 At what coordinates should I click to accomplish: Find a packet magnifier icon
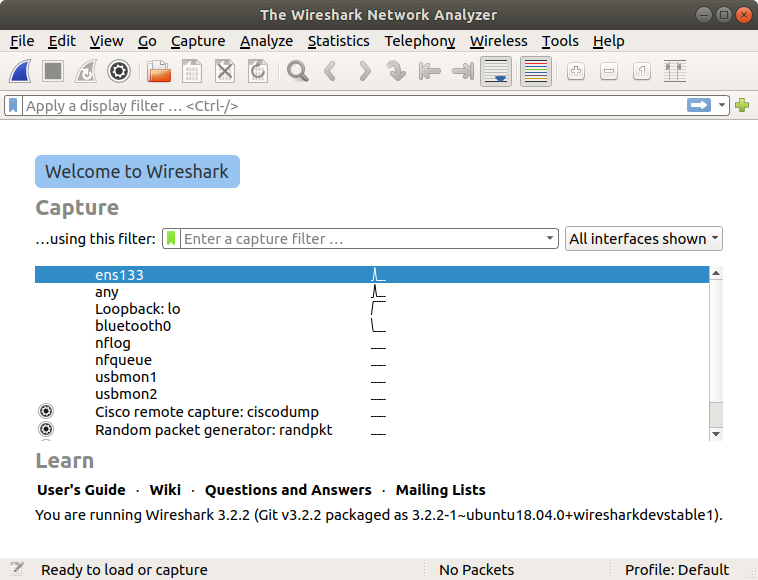point(297,72)
